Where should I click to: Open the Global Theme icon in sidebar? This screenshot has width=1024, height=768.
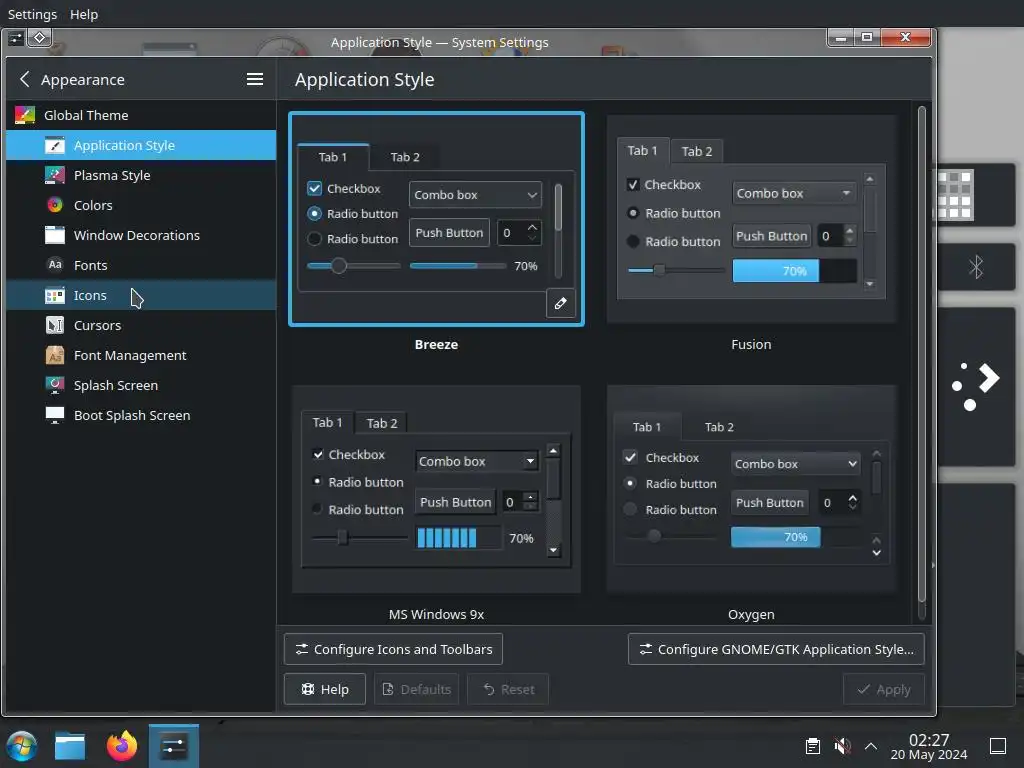[25, 116]
